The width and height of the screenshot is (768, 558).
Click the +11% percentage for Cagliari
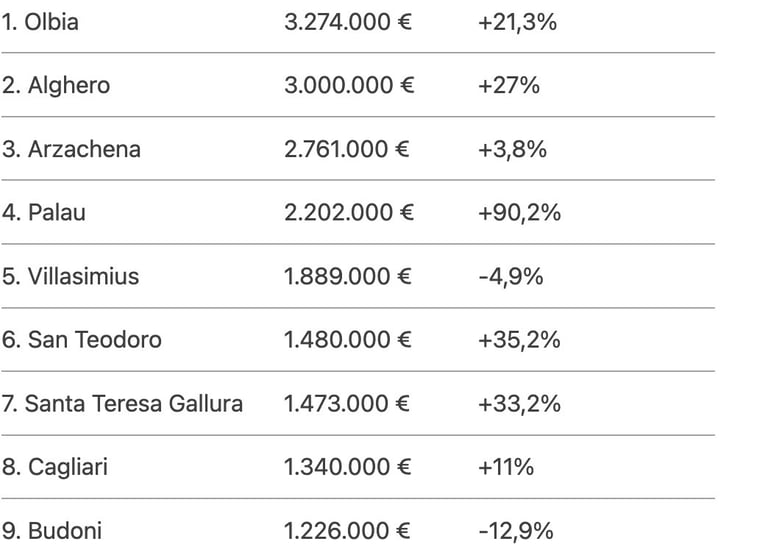(x=506, y=467)
